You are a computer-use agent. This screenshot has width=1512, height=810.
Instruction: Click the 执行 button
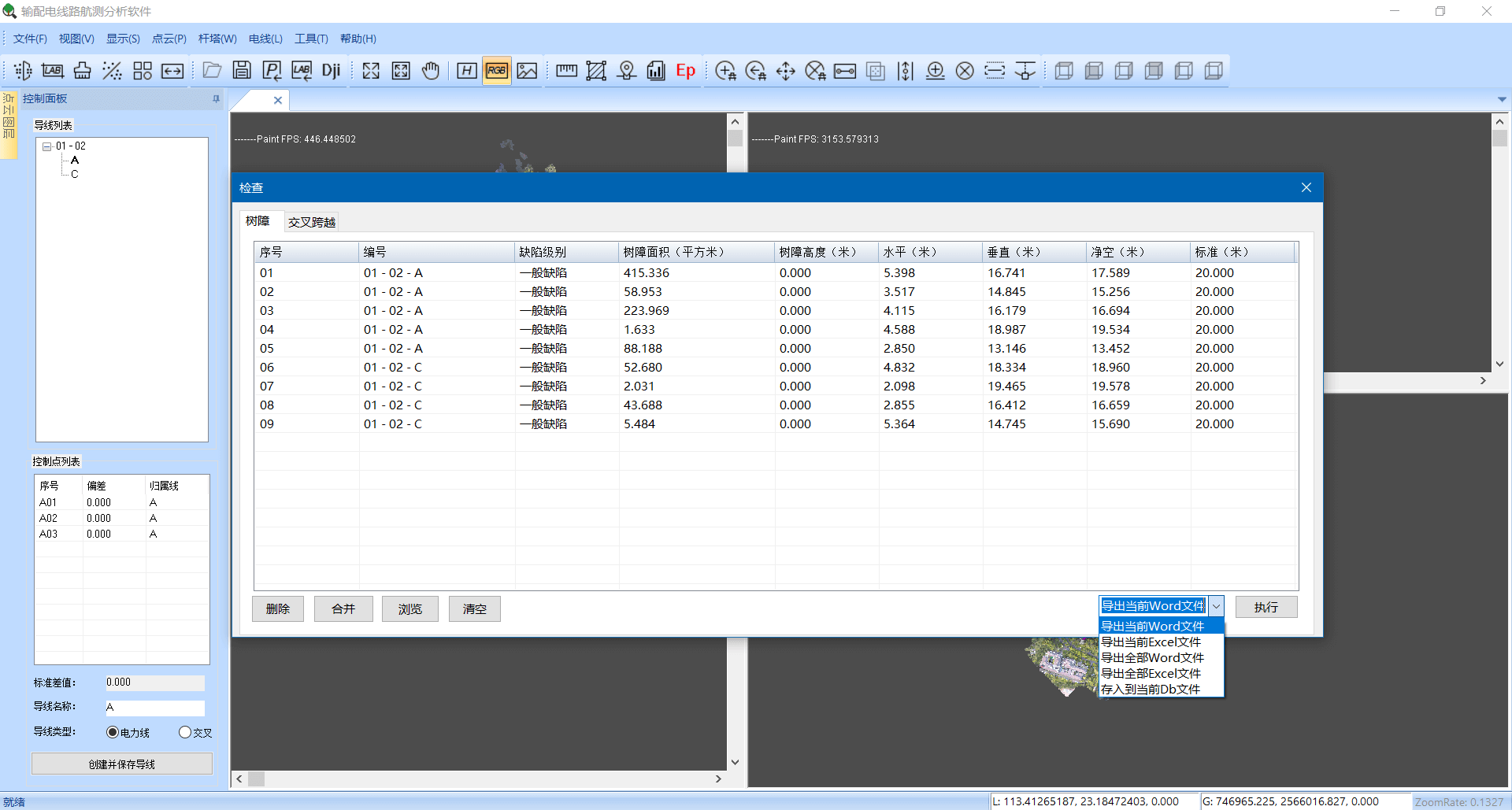[1266, 607]
